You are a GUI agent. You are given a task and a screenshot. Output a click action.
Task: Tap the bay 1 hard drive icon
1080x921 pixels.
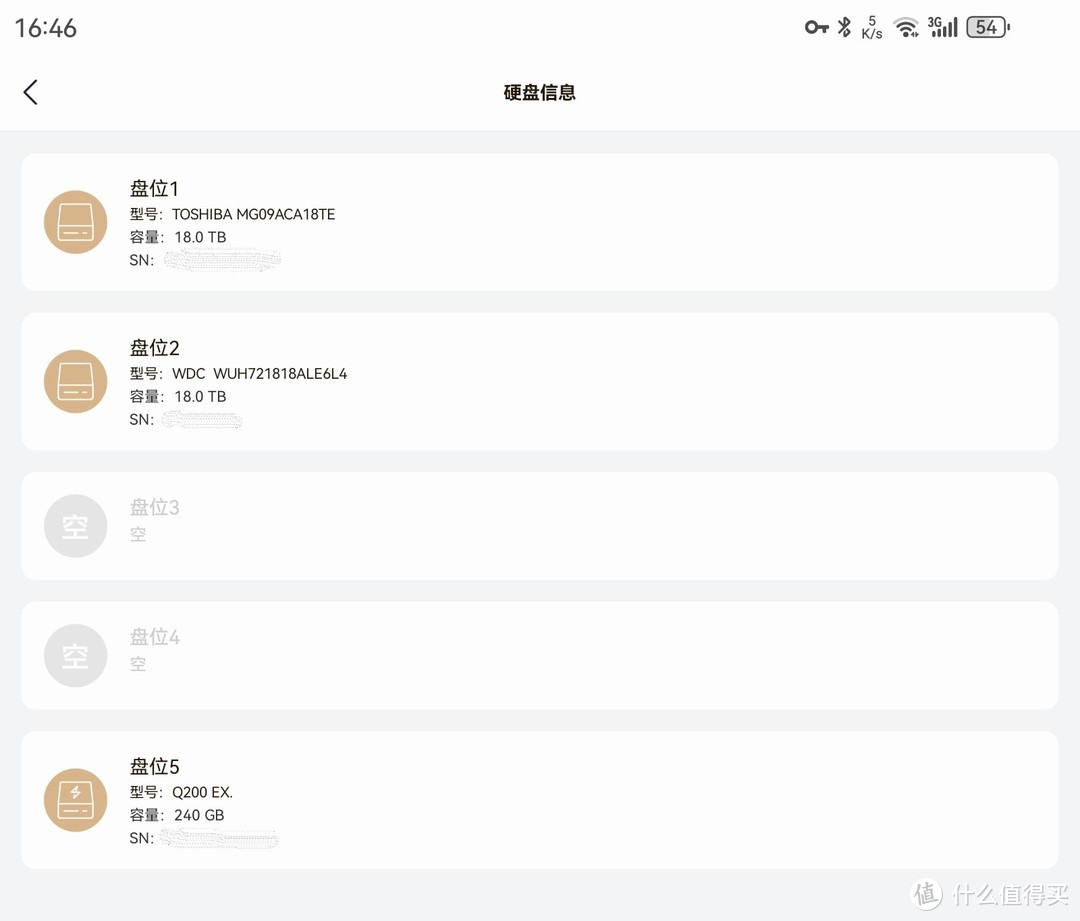click(x=75, y=222)
